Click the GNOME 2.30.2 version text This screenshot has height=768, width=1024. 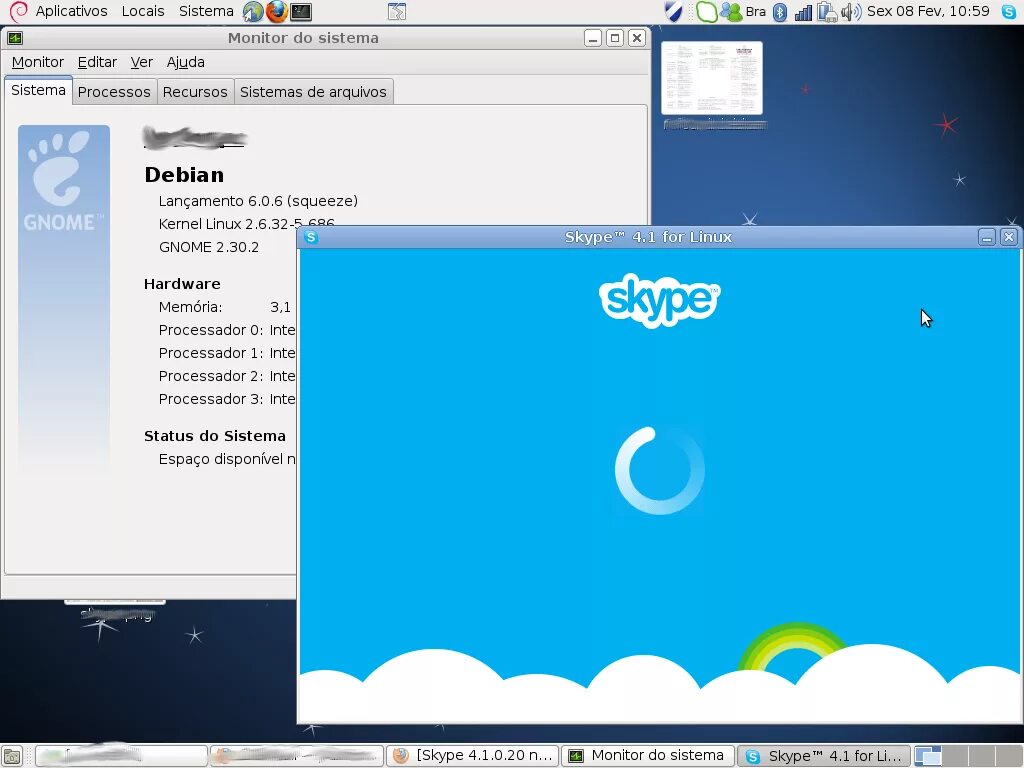click(x=209, y=247)
